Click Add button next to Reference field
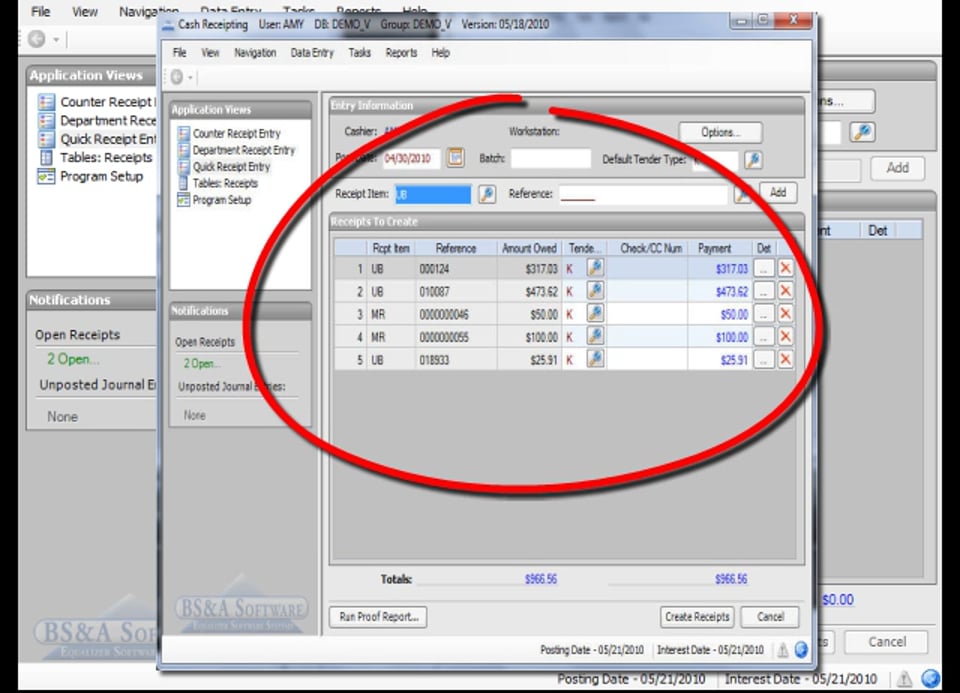960x693 pixels. (778, 192)
